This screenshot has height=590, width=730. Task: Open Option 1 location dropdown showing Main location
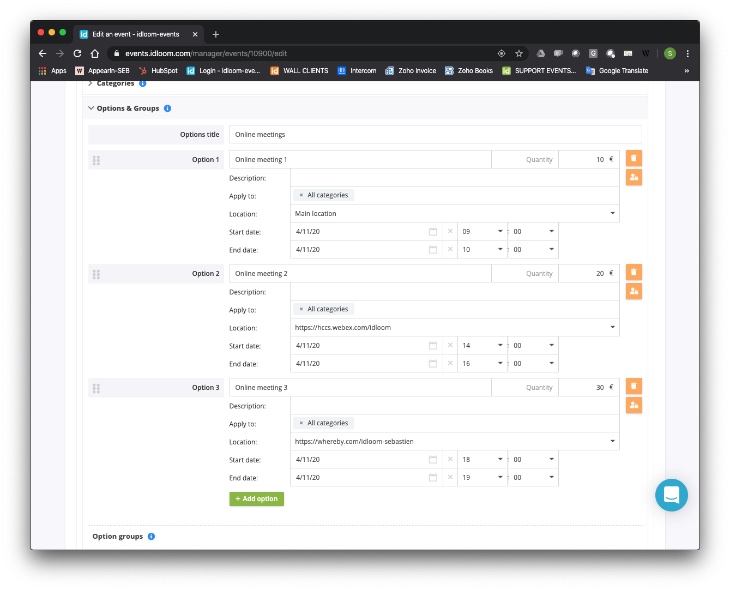(x=454, y=214)
